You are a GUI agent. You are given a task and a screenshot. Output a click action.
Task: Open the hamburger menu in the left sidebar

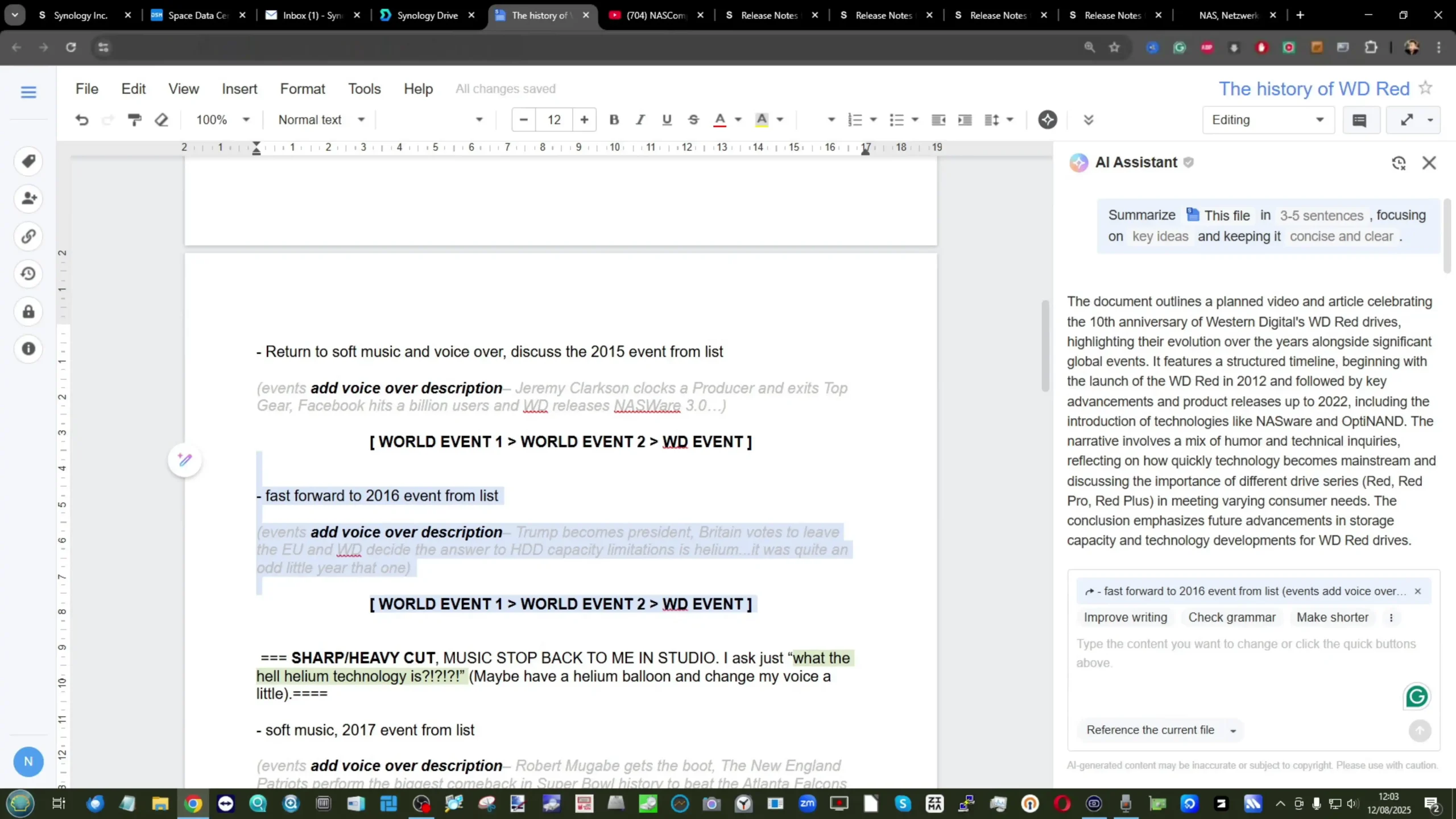(28, 92)
